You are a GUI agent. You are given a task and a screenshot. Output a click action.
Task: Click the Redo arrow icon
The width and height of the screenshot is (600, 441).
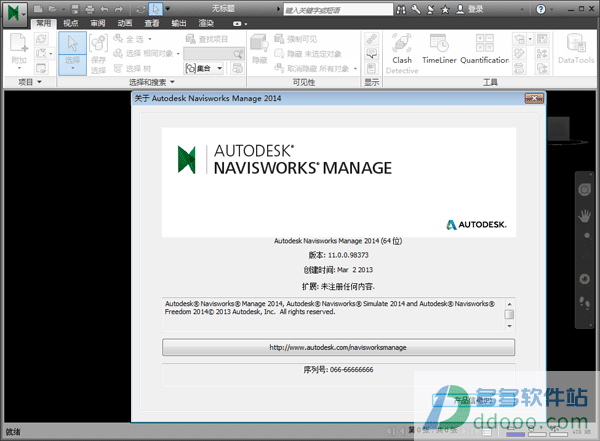coord(119,9)
